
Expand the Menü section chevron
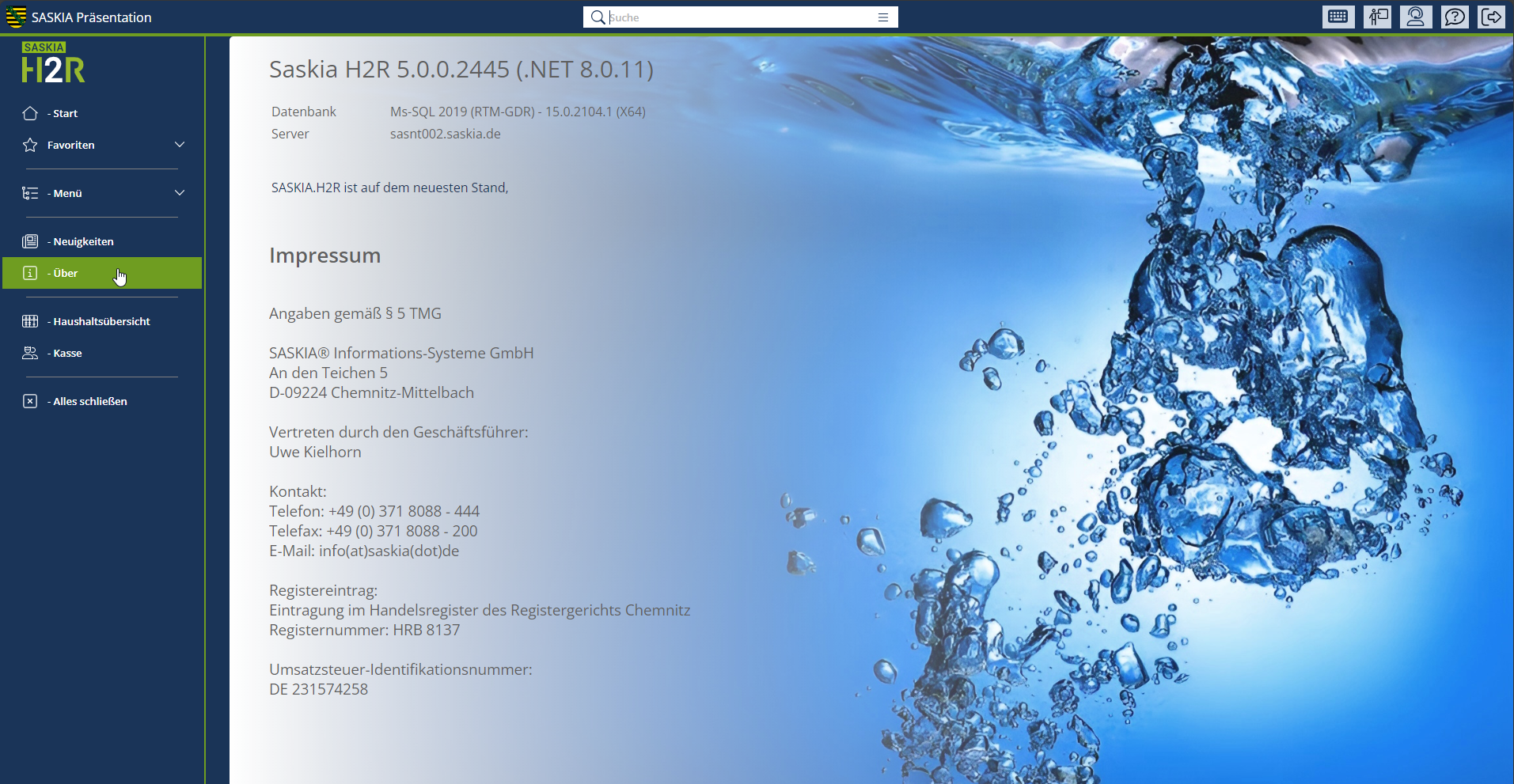pos(180,193)
